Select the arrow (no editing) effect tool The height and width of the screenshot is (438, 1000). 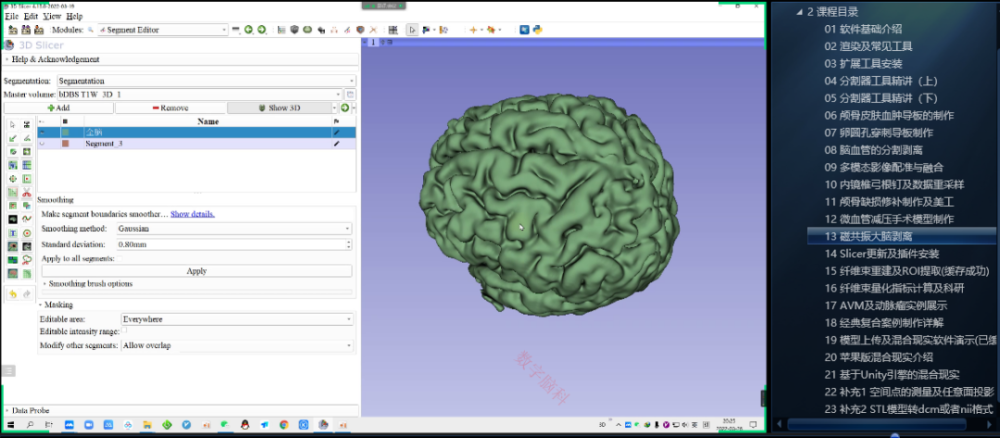point(12,124)
